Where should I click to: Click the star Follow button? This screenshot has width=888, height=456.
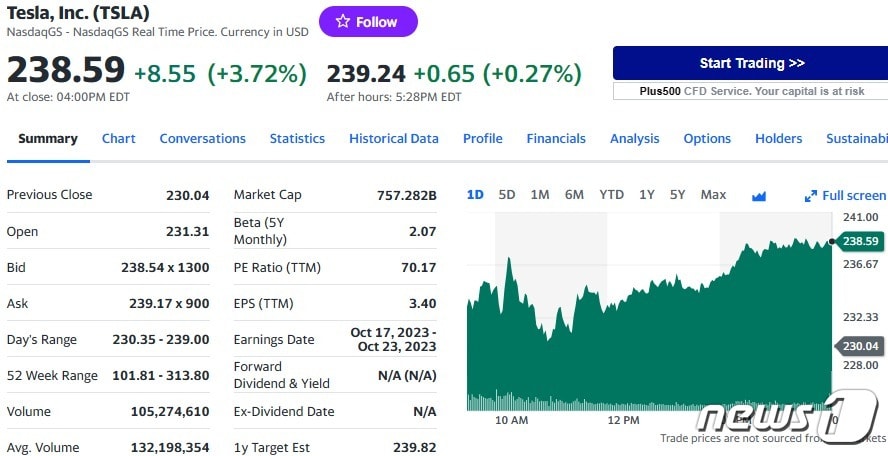pos(367,21)
